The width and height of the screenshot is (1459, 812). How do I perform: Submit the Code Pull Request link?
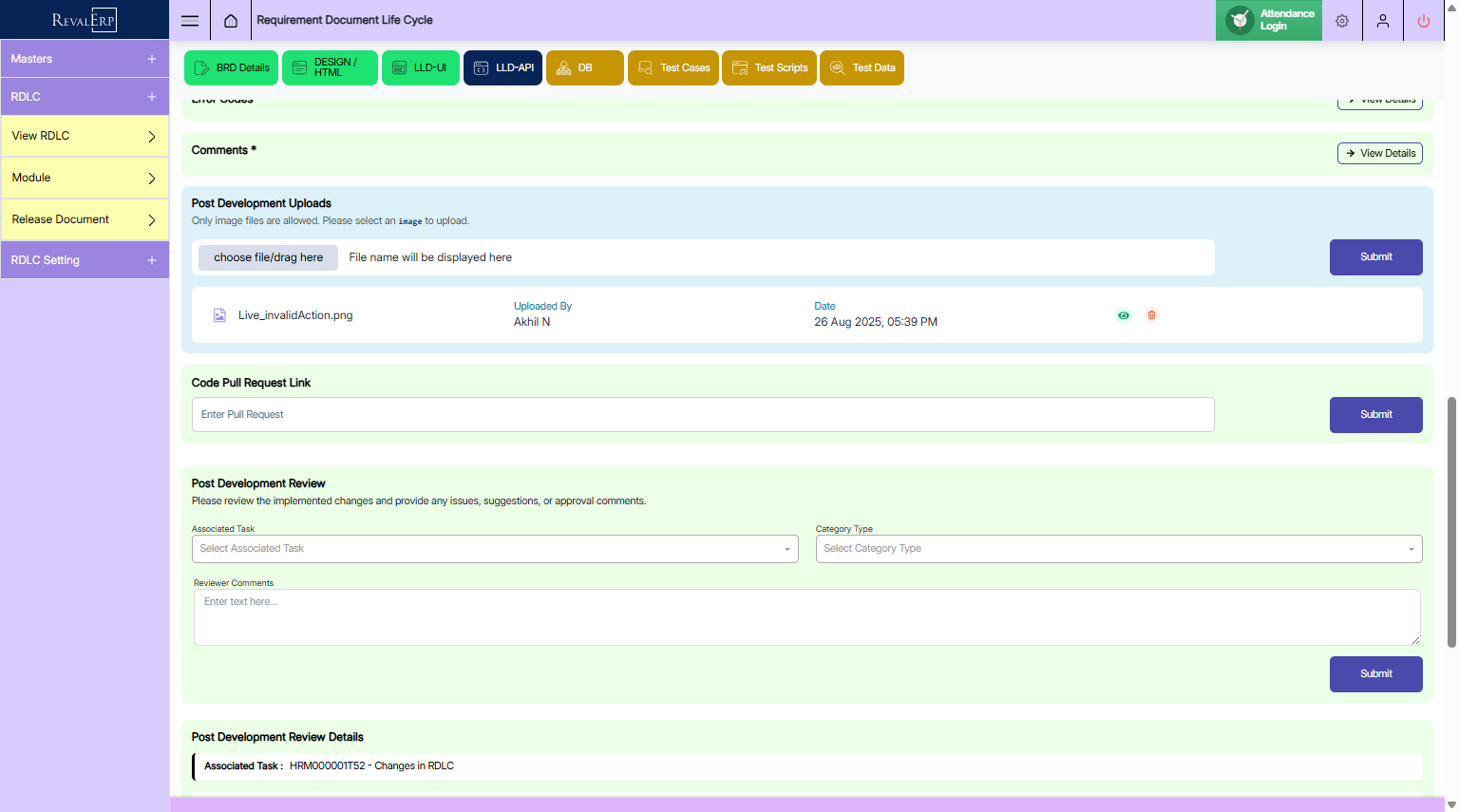(x=1375, y=415)
